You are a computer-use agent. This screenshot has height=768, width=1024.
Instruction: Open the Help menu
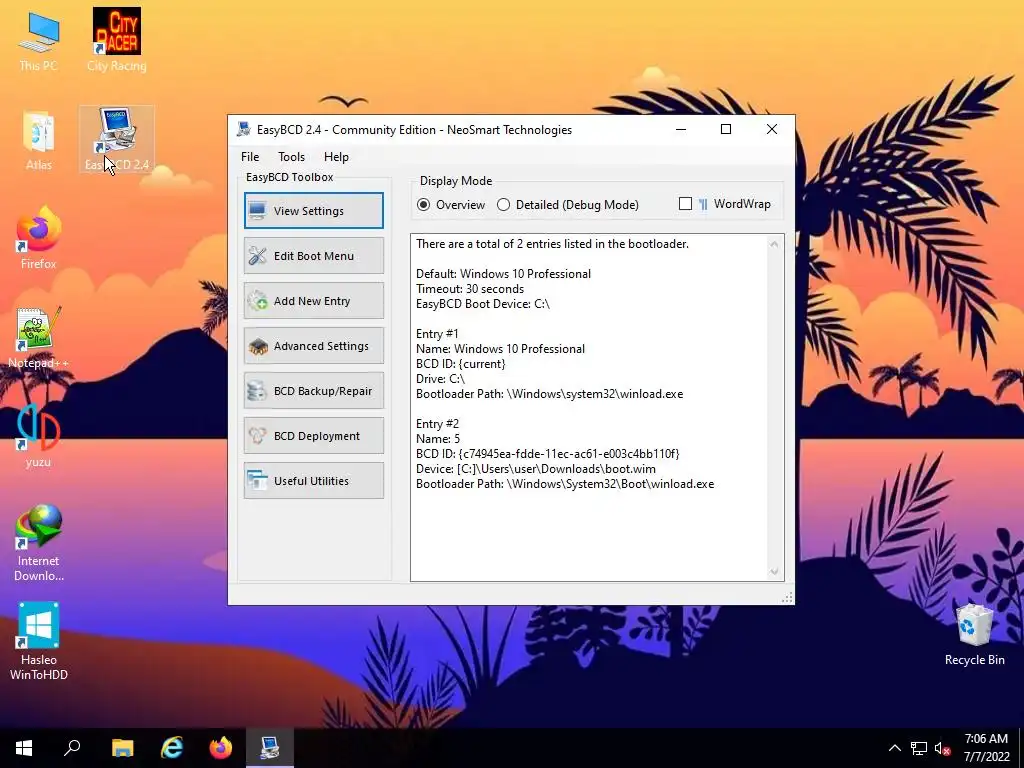[x=336, y=157]
